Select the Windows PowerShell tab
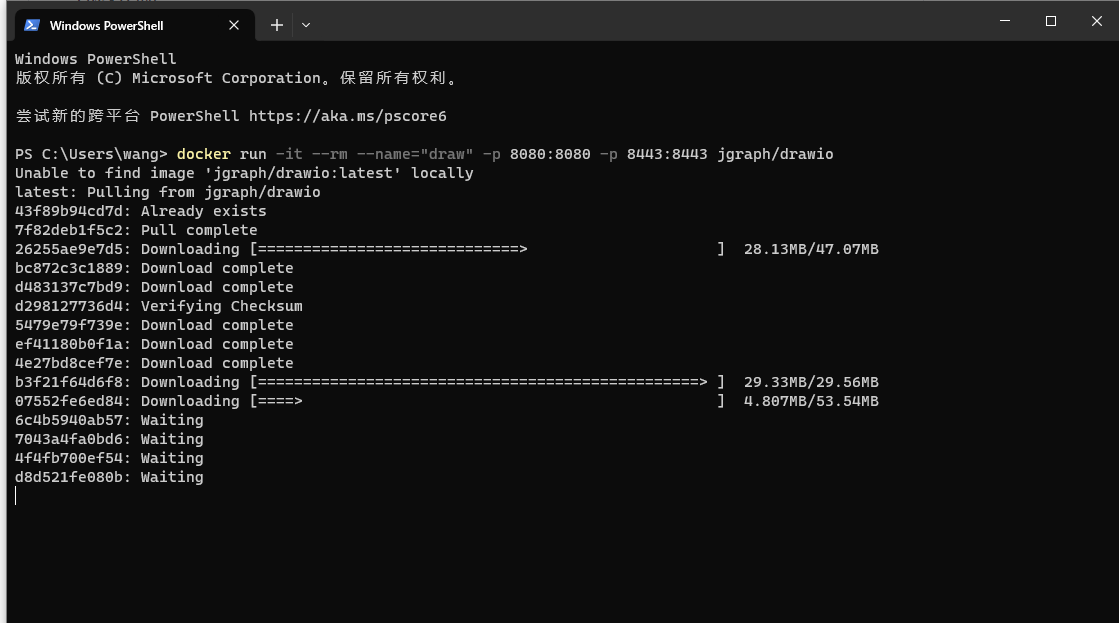 click(135, 25)
